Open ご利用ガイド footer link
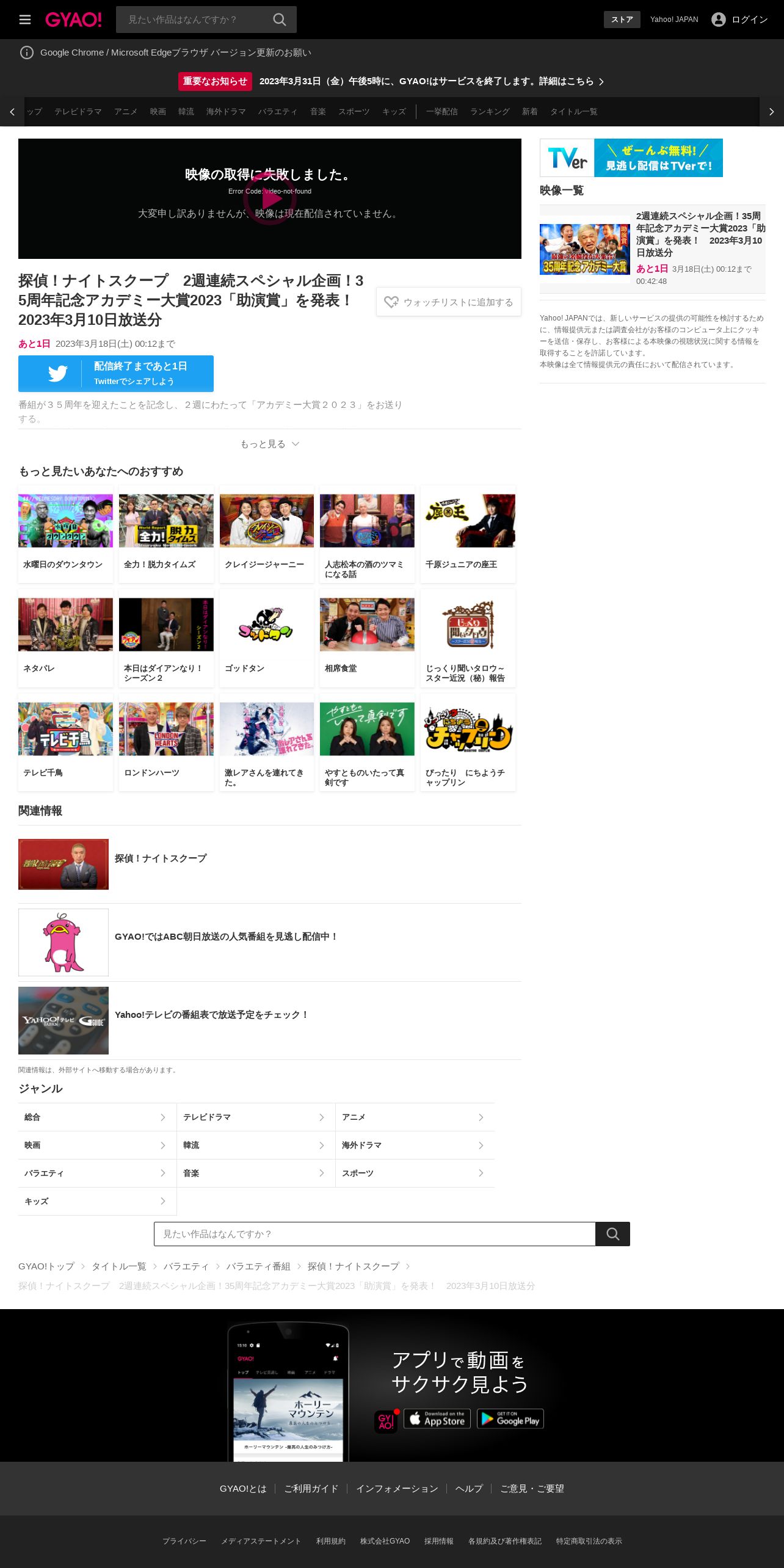Image resolution: width=784 pixels, height=1568 pixels. point(311,1489)
